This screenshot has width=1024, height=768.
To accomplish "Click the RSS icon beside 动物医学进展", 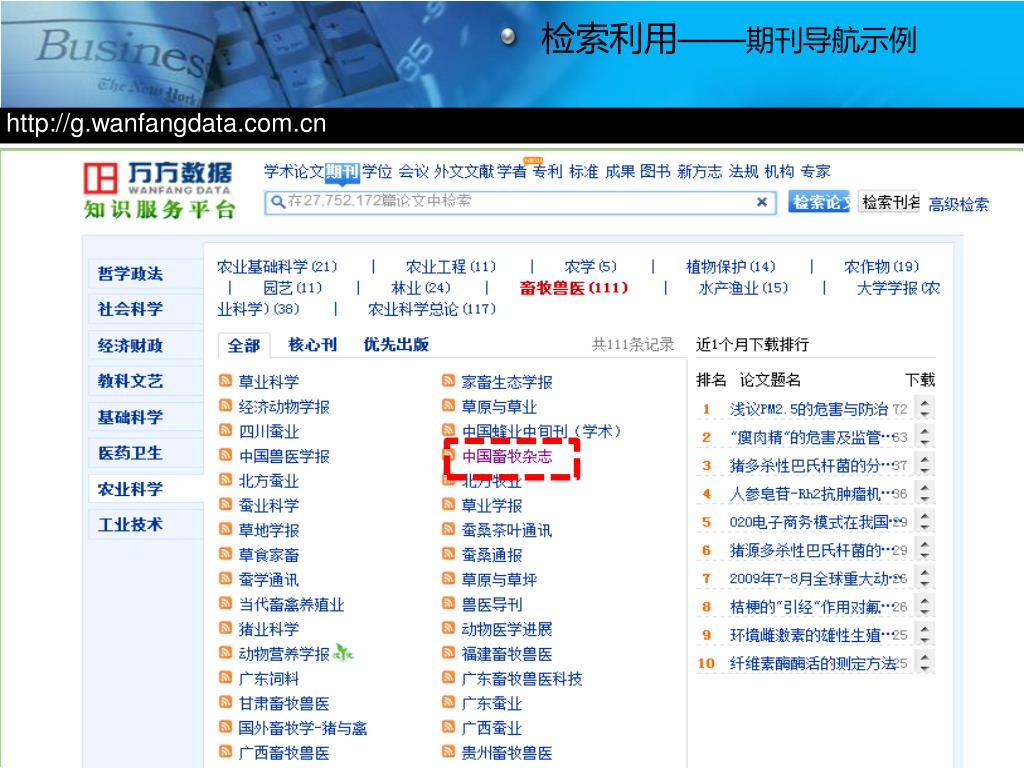I will (448, 628).
